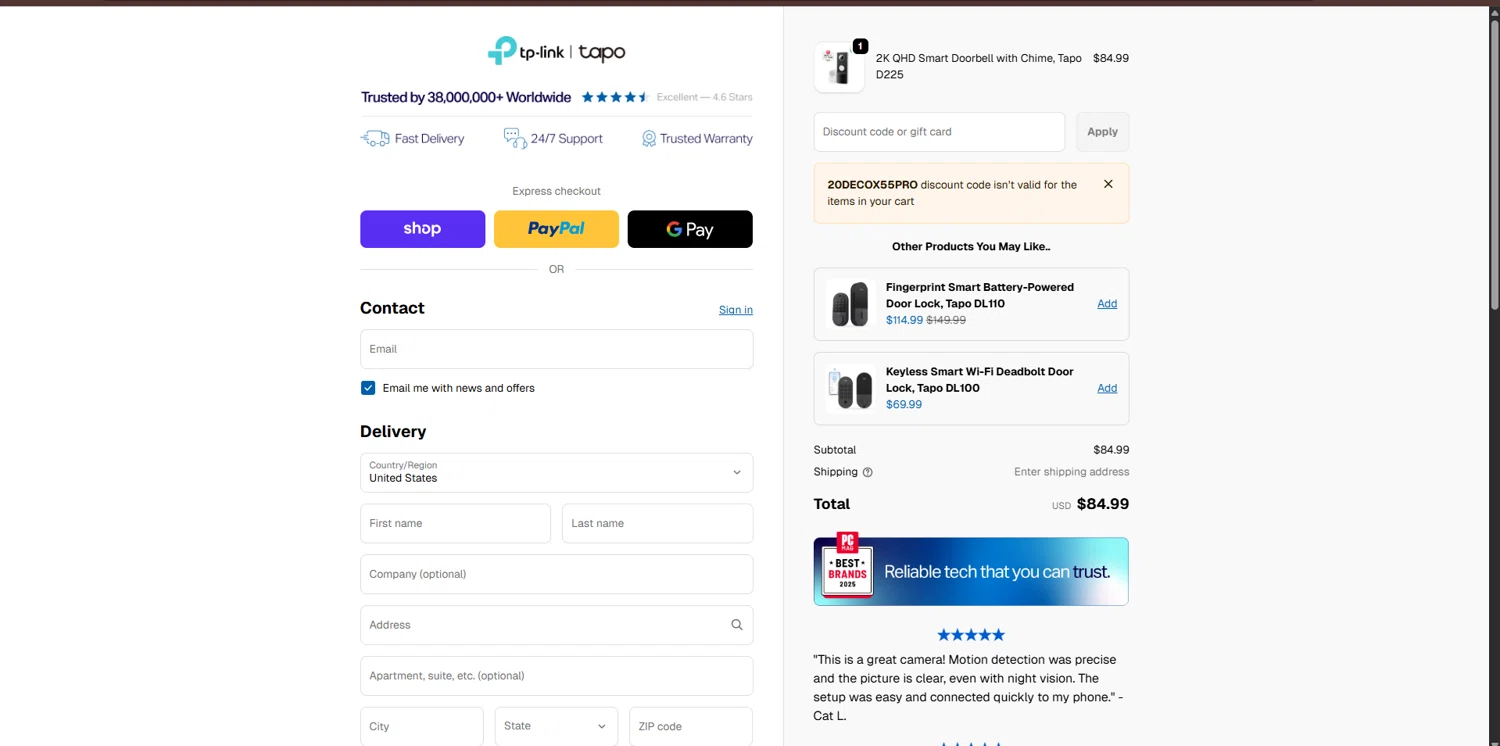
Task: Add Tapo DL110 door lock to order
Action: coord(1107,304)
